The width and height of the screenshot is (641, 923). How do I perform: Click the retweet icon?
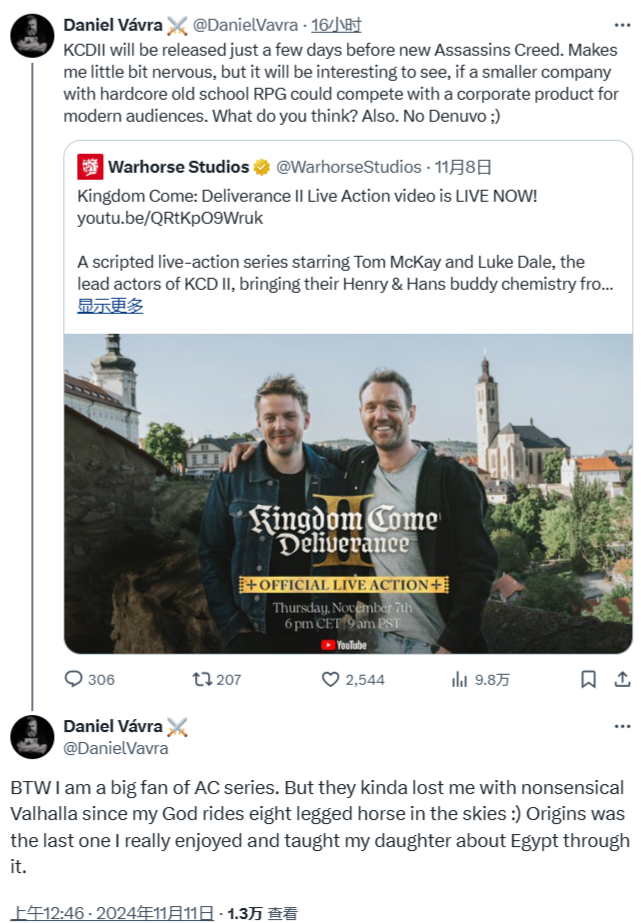pos(202,679)
